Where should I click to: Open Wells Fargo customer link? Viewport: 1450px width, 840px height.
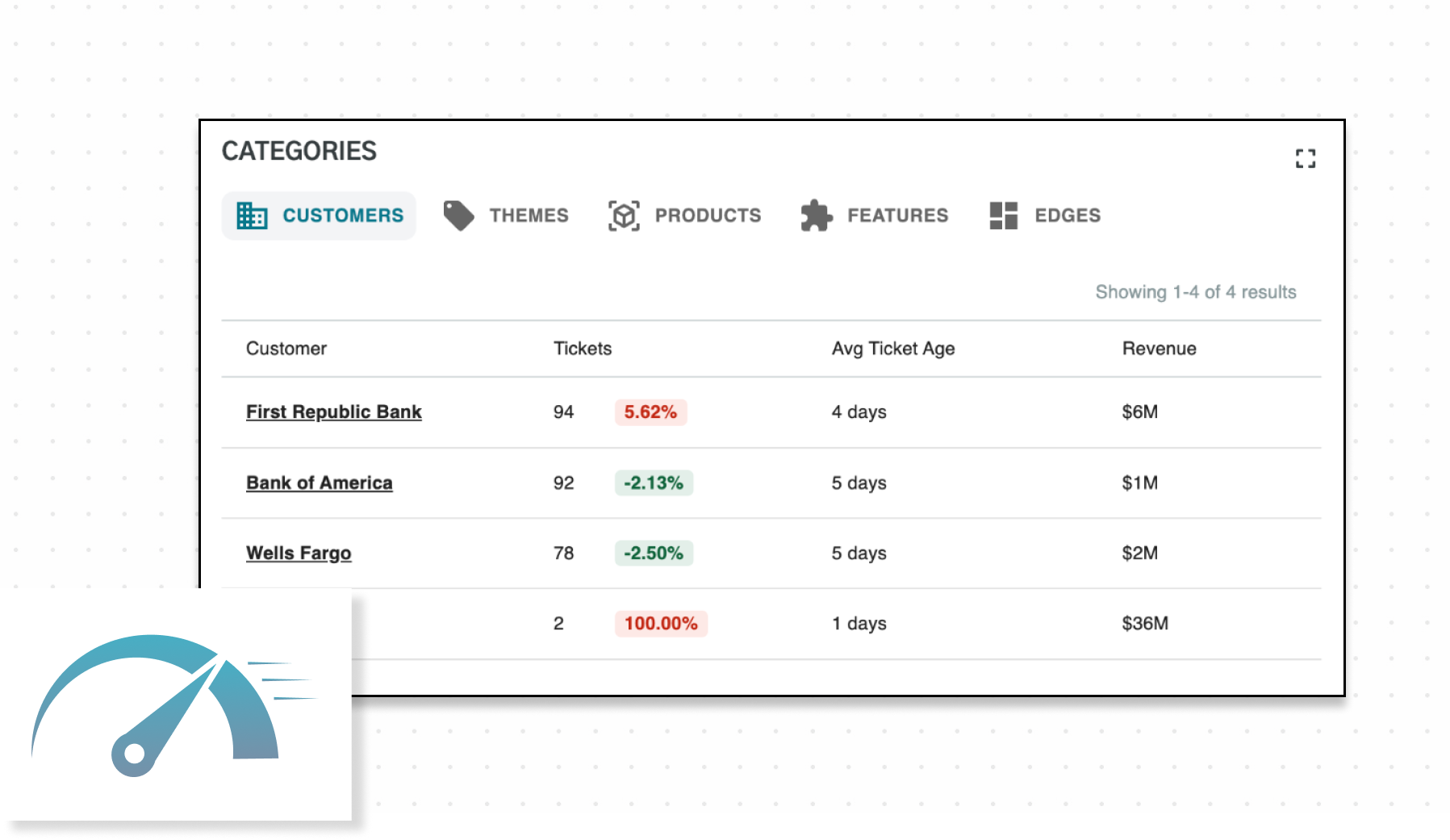coord(299,554)
